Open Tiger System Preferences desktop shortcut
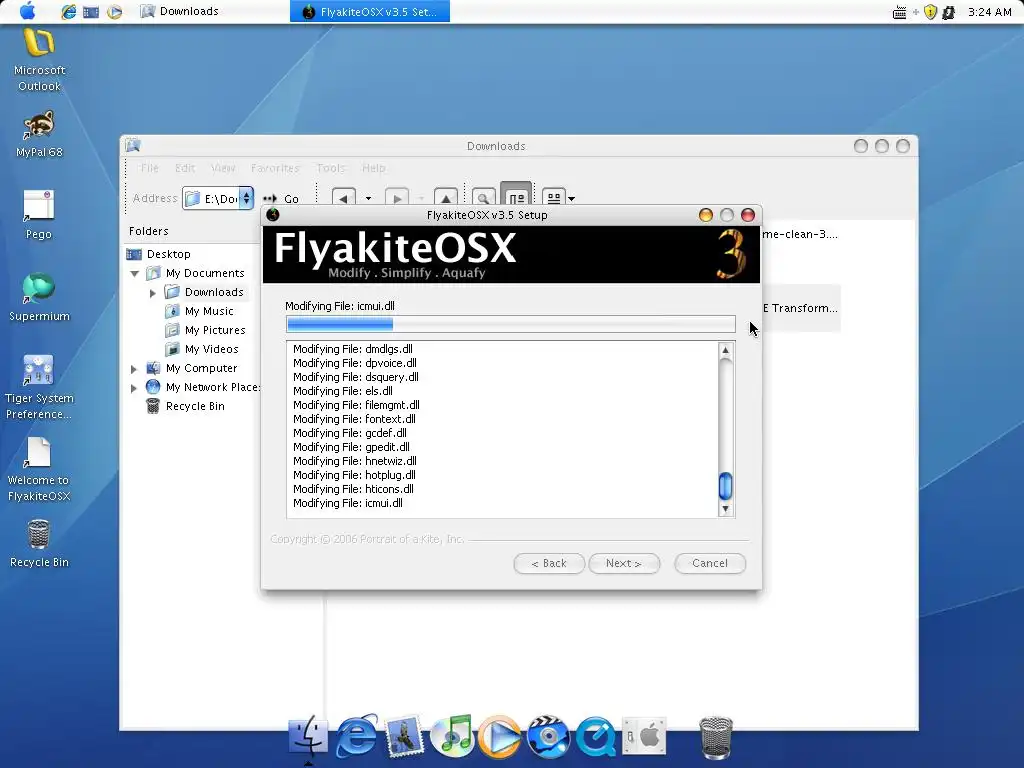The height and width of the screenshot is (768, 1024). pyautogui.click(x=39, y=388)
